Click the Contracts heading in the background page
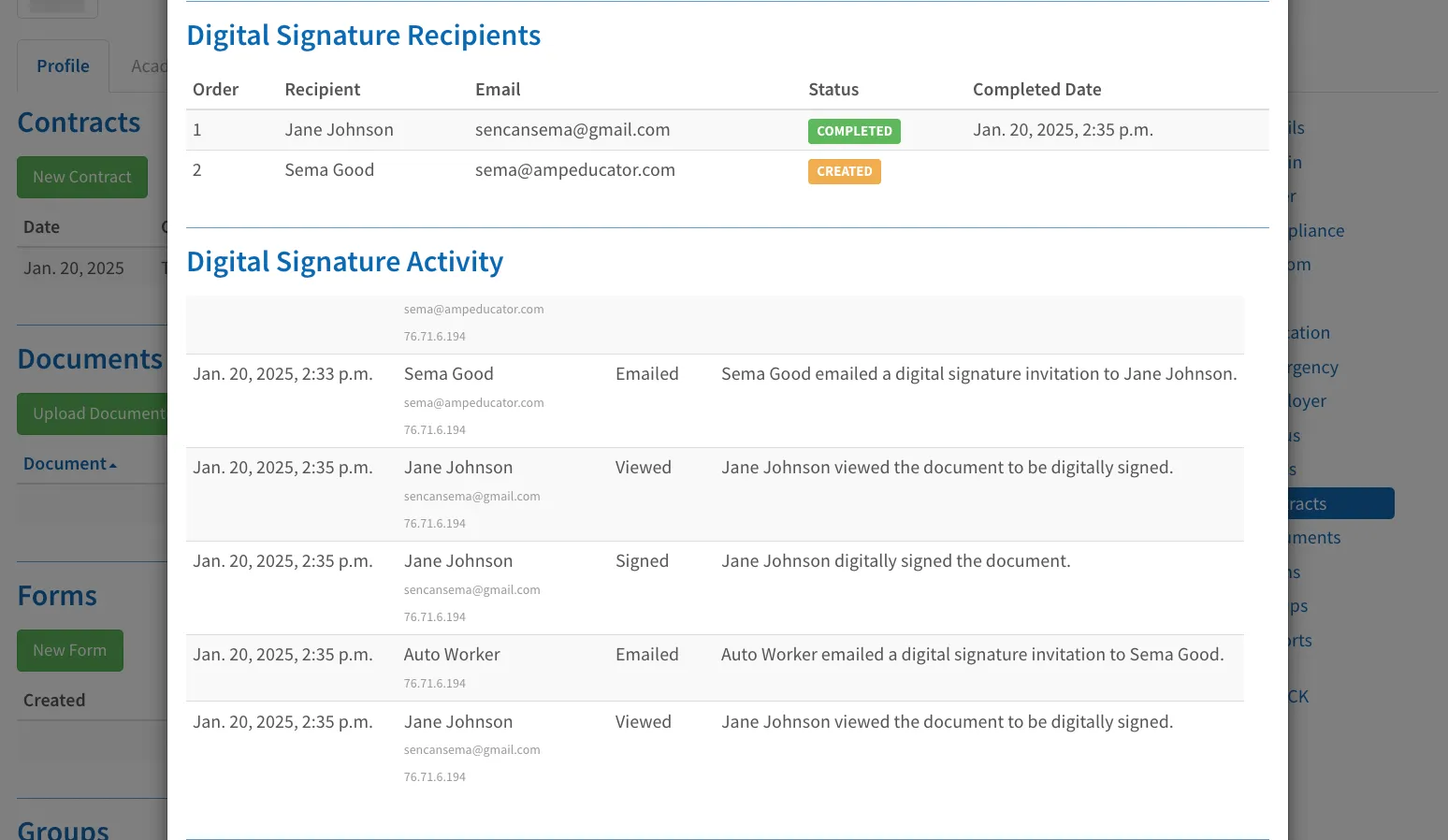The height and width of the screenshot is (840, 1448). pos(80,123)
